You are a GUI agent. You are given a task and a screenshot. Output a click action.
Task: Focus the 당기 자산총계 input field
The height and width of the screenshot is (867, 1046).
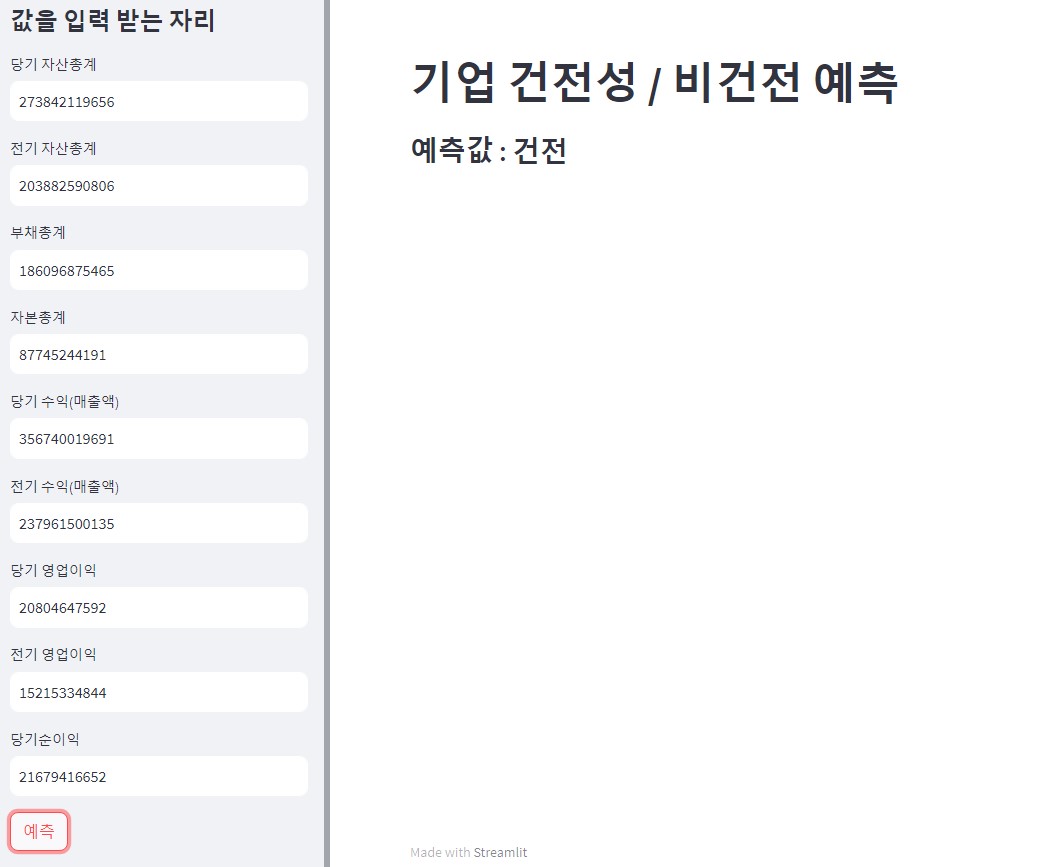point(159,102)
